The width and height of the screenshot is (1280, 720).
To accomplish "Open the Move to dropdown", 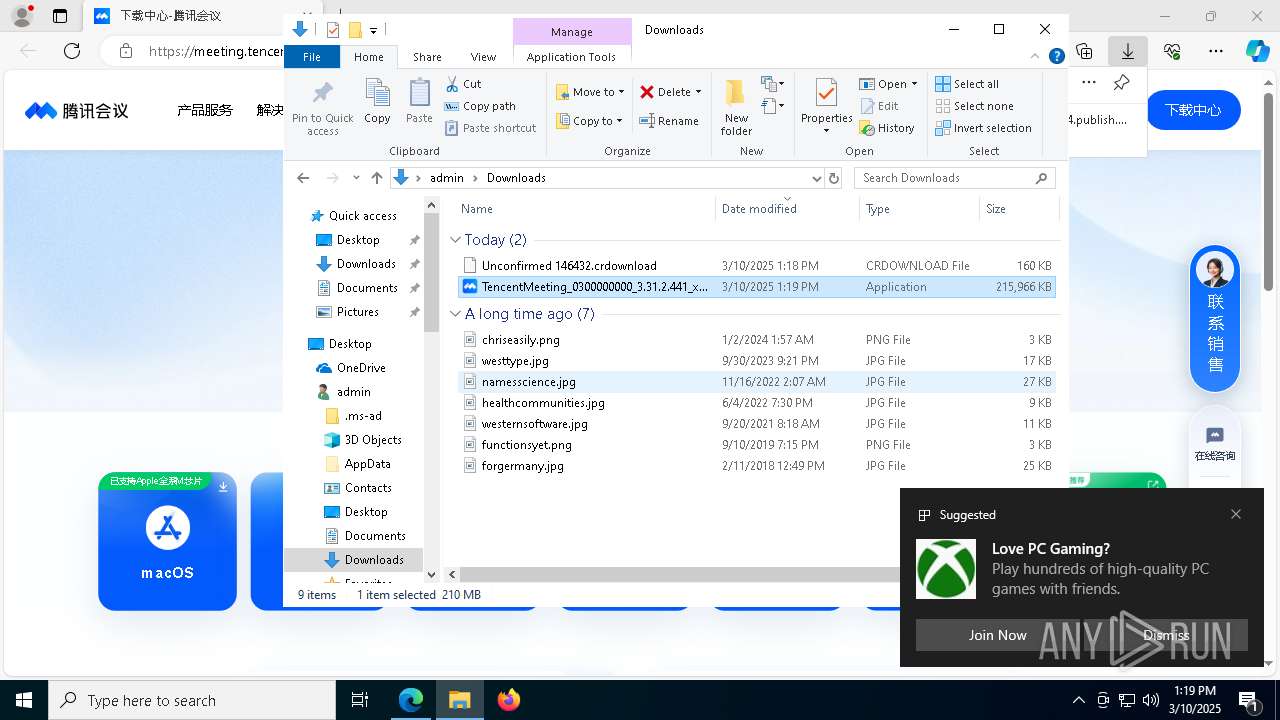I will [x=590, y=92].
